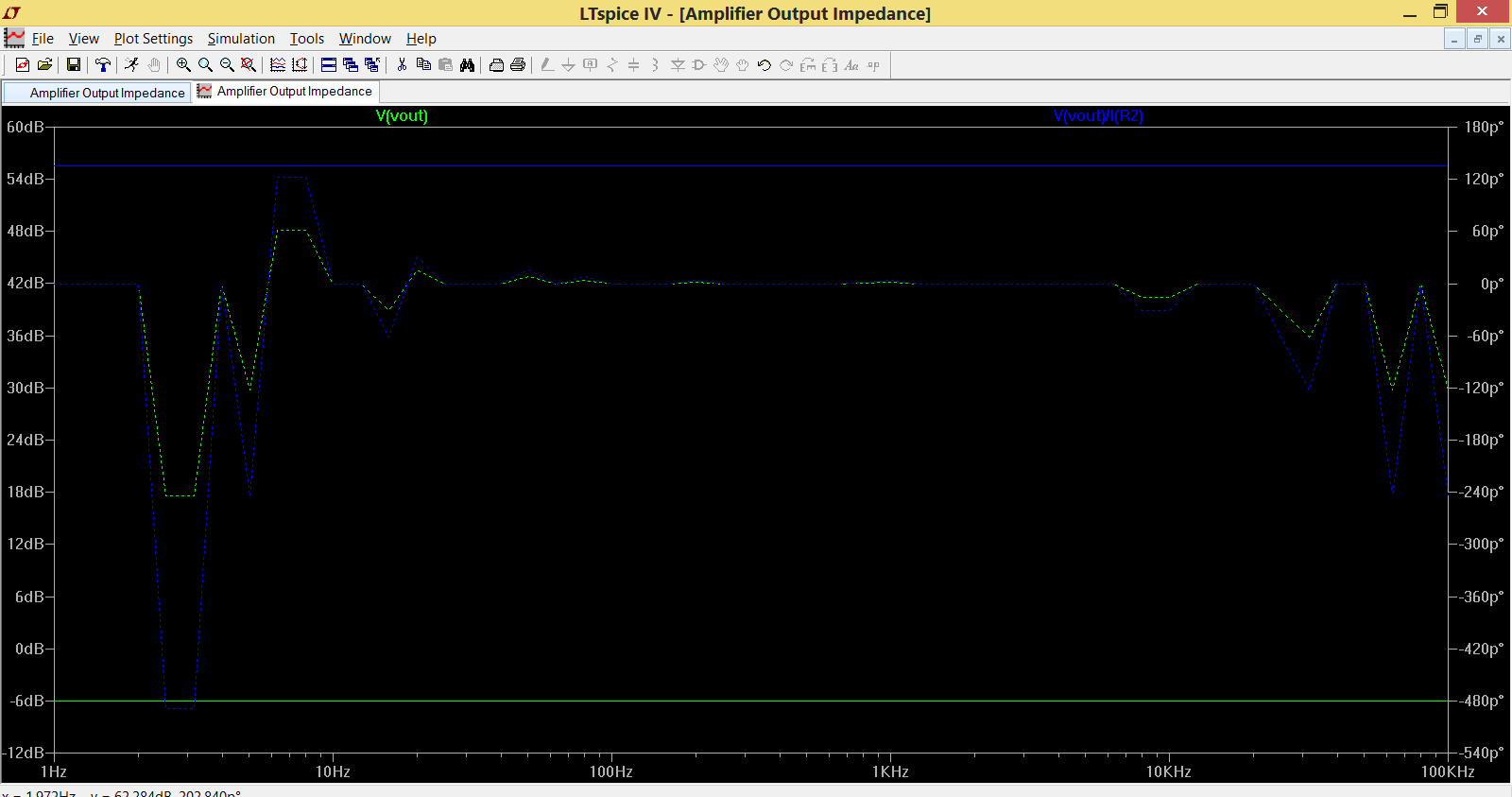Open the Tools menu

point(307,39)
